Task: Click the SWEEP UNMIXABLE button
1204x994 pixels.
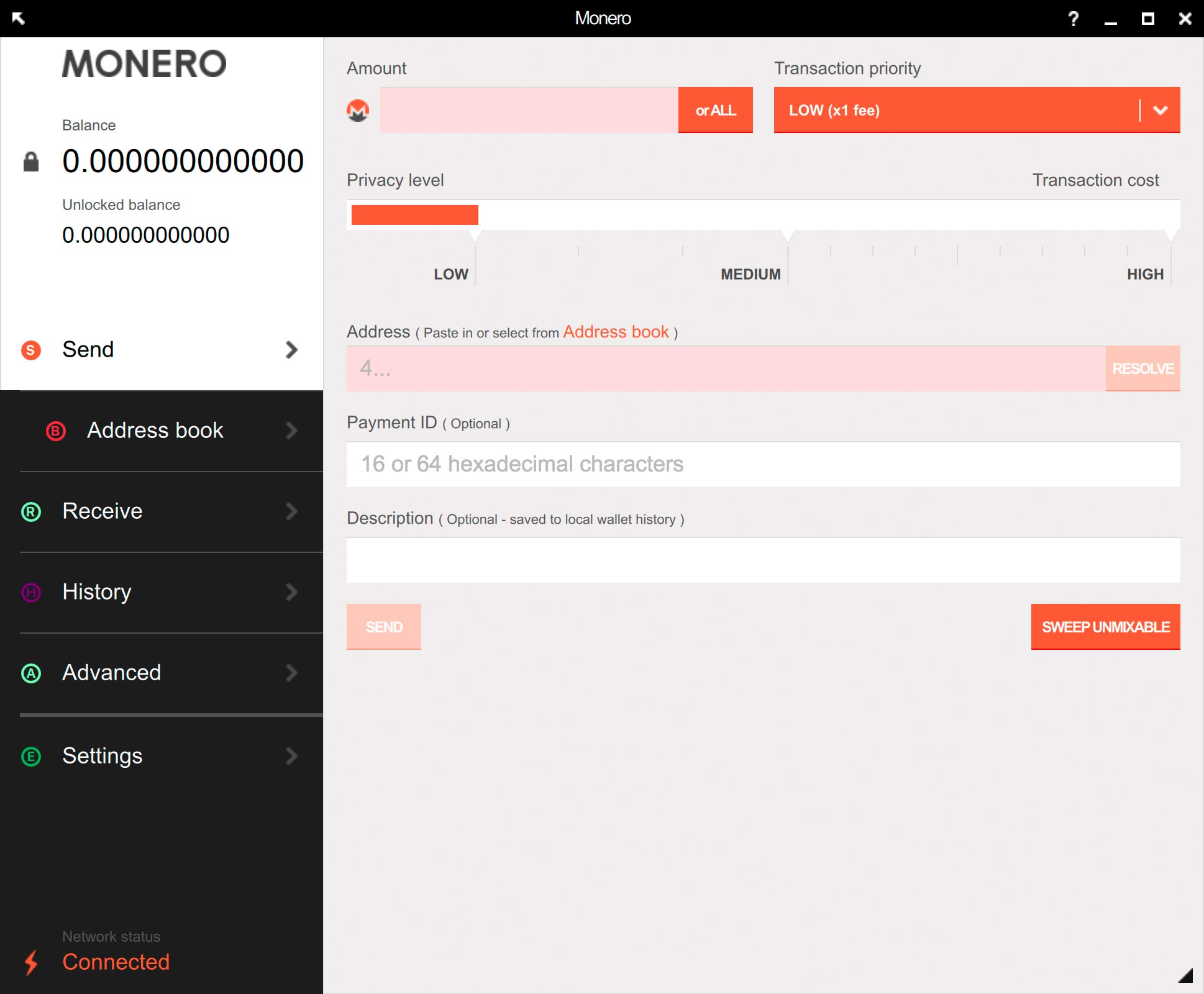Action: 1104,627
